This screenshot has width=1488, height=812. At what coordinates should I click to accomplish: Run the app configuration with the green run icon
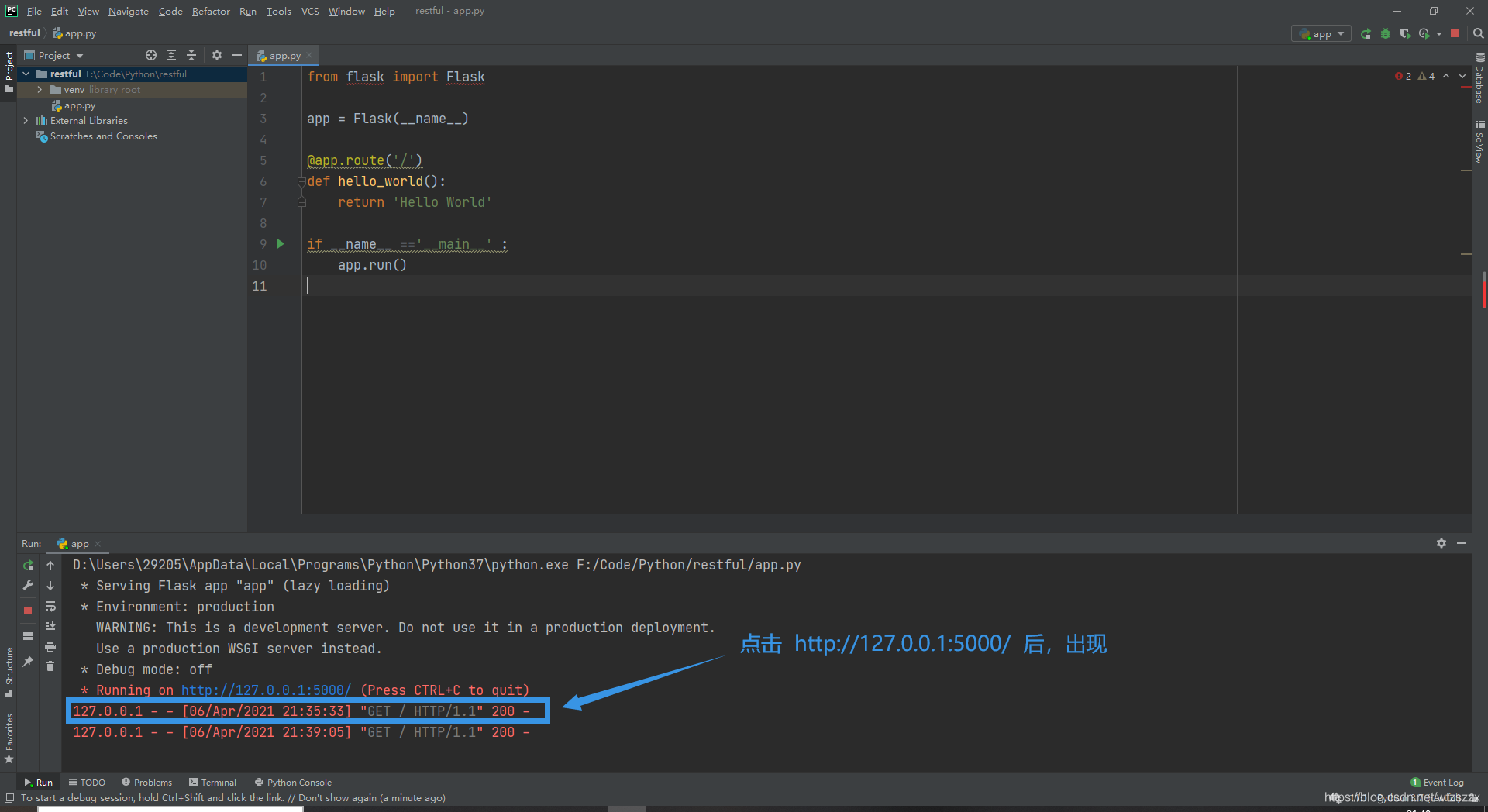pos(1366,33)
